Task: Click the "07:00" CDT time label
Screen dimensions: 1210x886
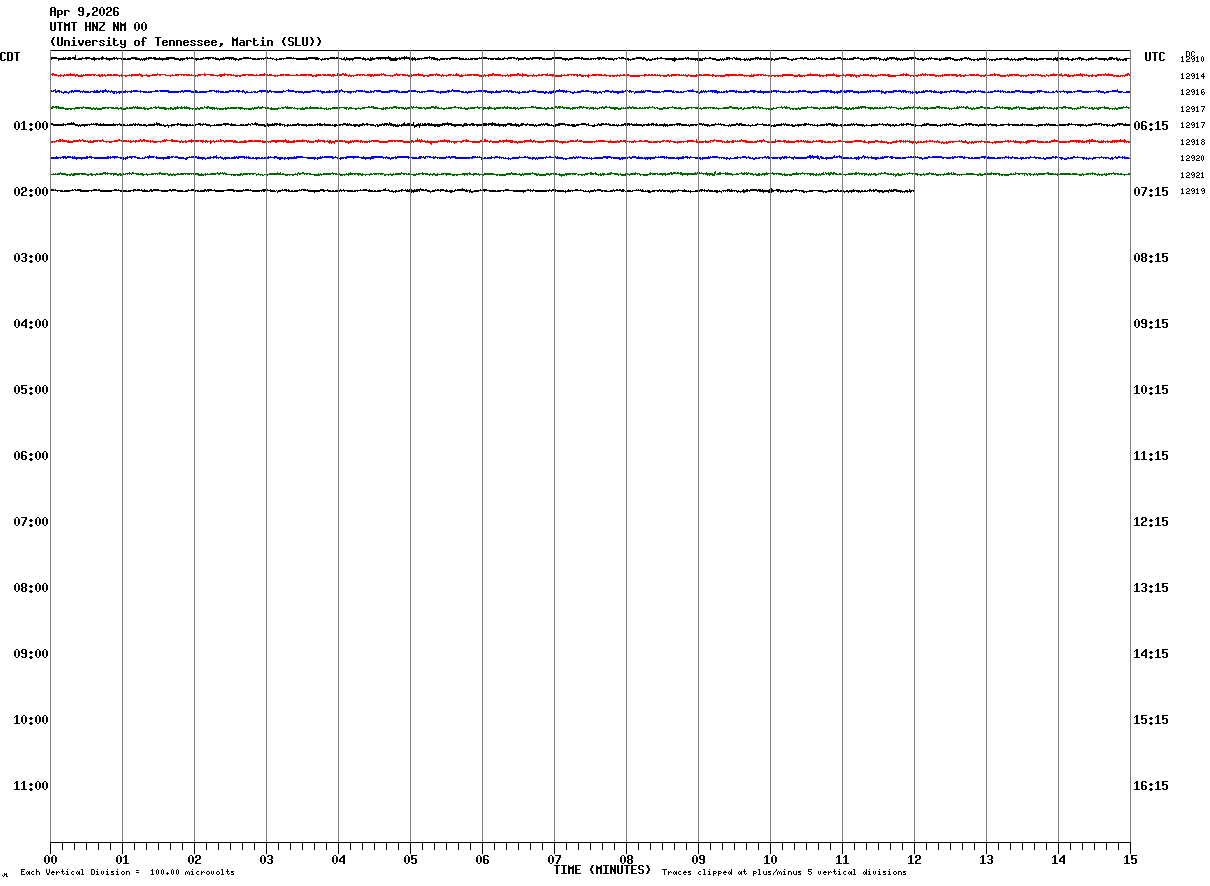Action: (x=31, y=522)
